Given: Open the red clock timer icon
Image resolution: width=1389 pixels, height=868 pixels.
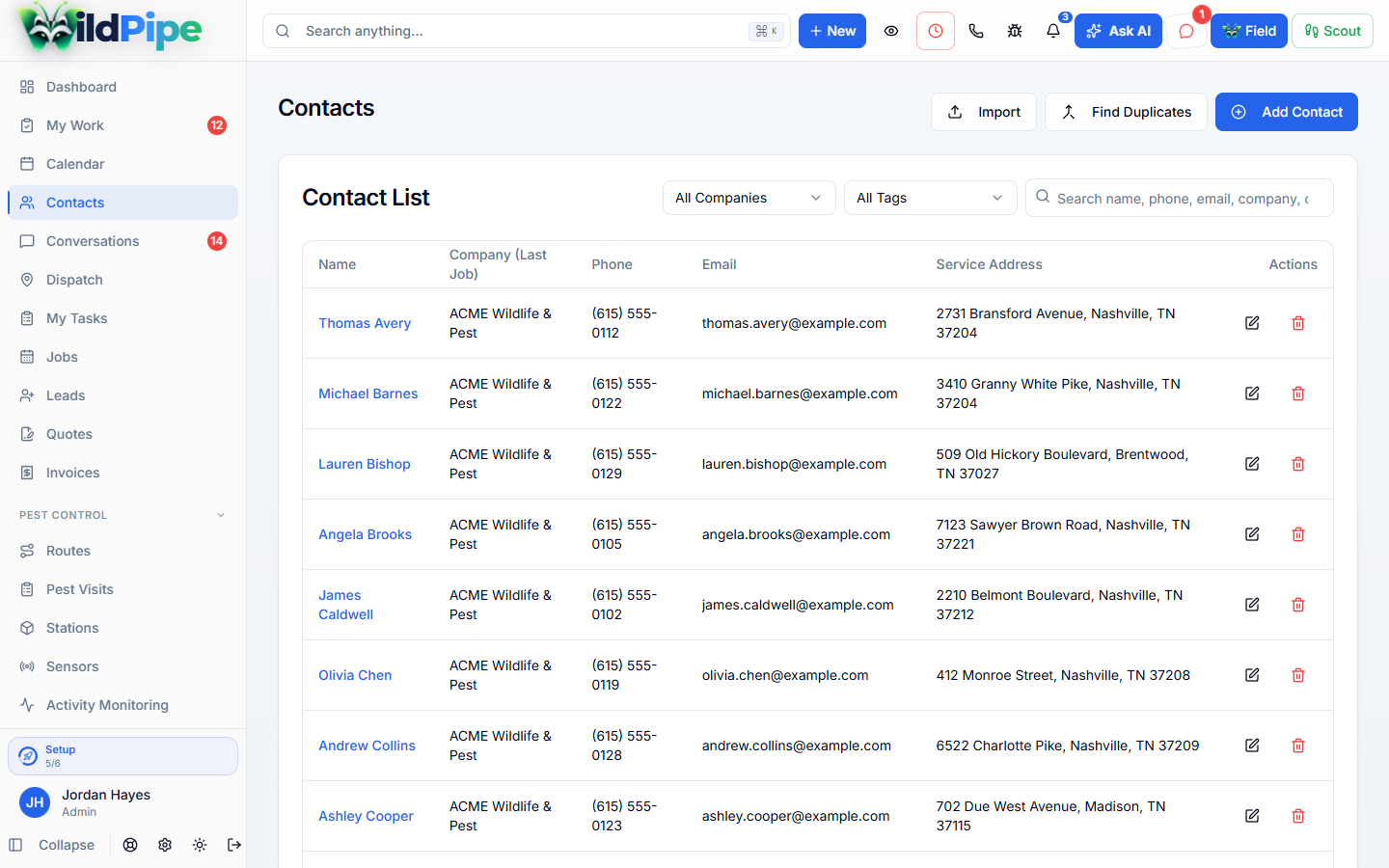Looking at the screenshot, I should 936,31.
